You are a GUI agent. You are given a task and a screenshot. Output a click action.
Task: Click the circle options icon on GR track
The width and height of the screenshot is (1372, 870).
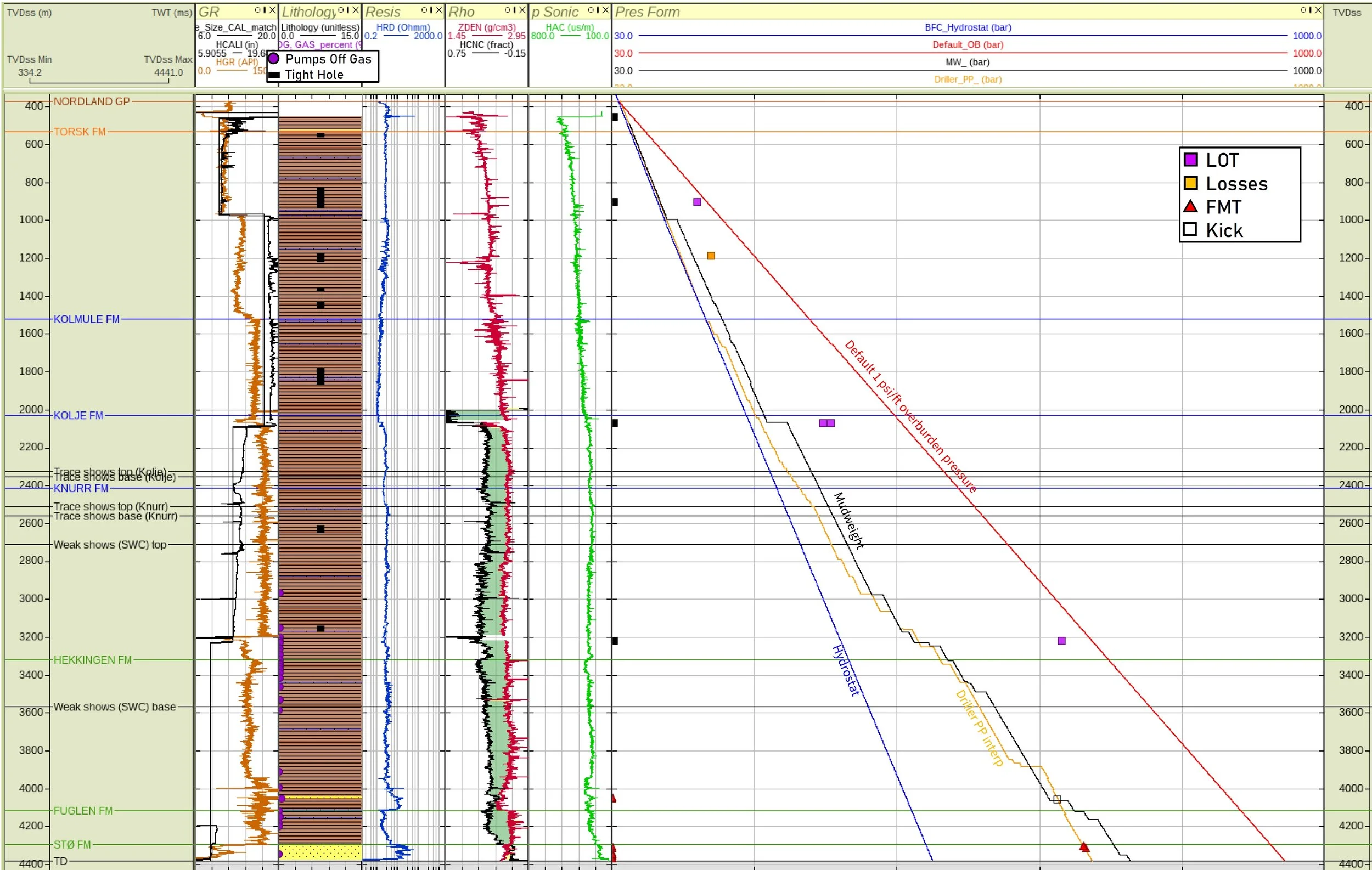tap(257, 10)
